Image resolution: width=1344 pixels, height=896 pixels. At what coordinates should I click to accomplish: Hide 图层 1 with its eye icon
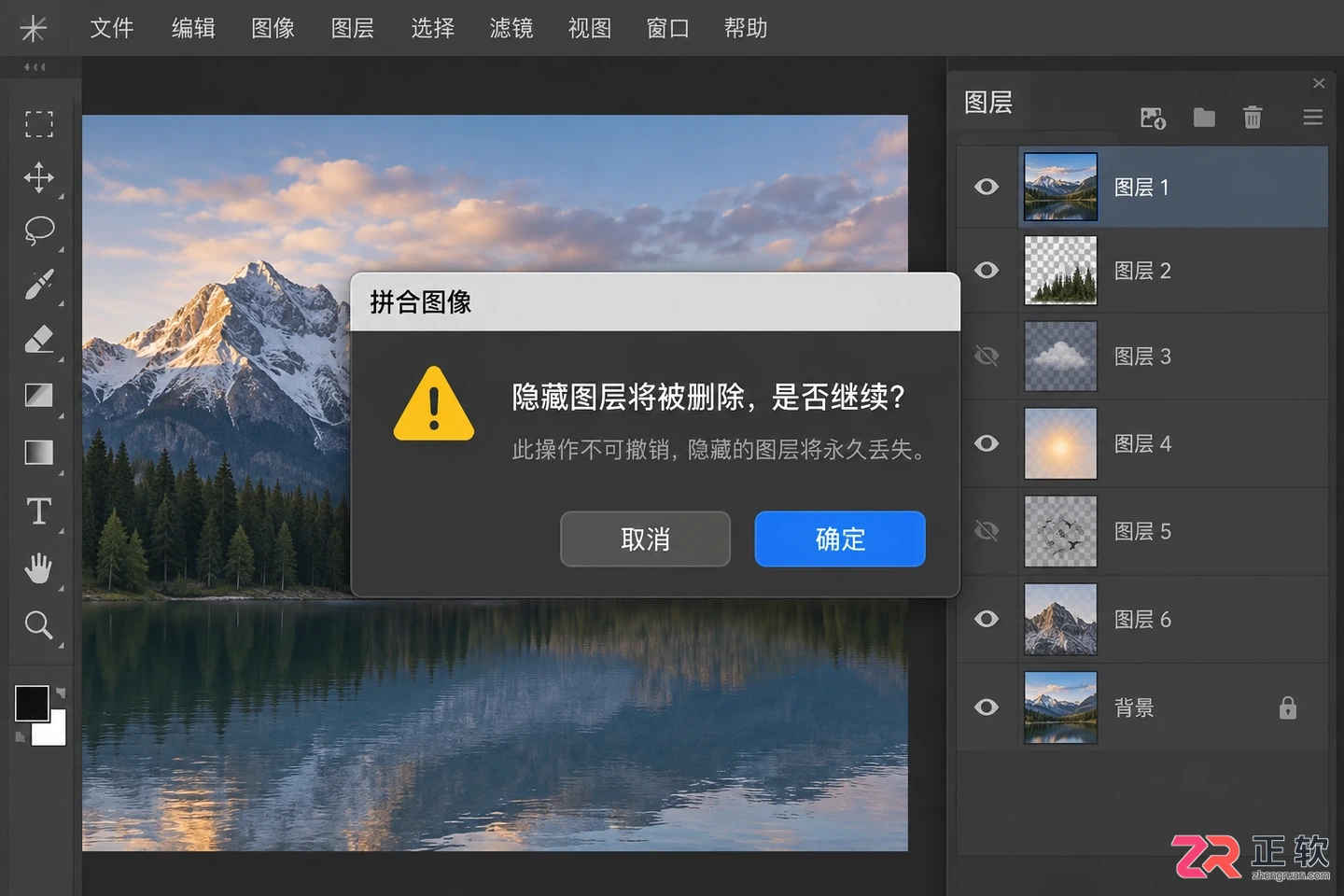point(987,187)
